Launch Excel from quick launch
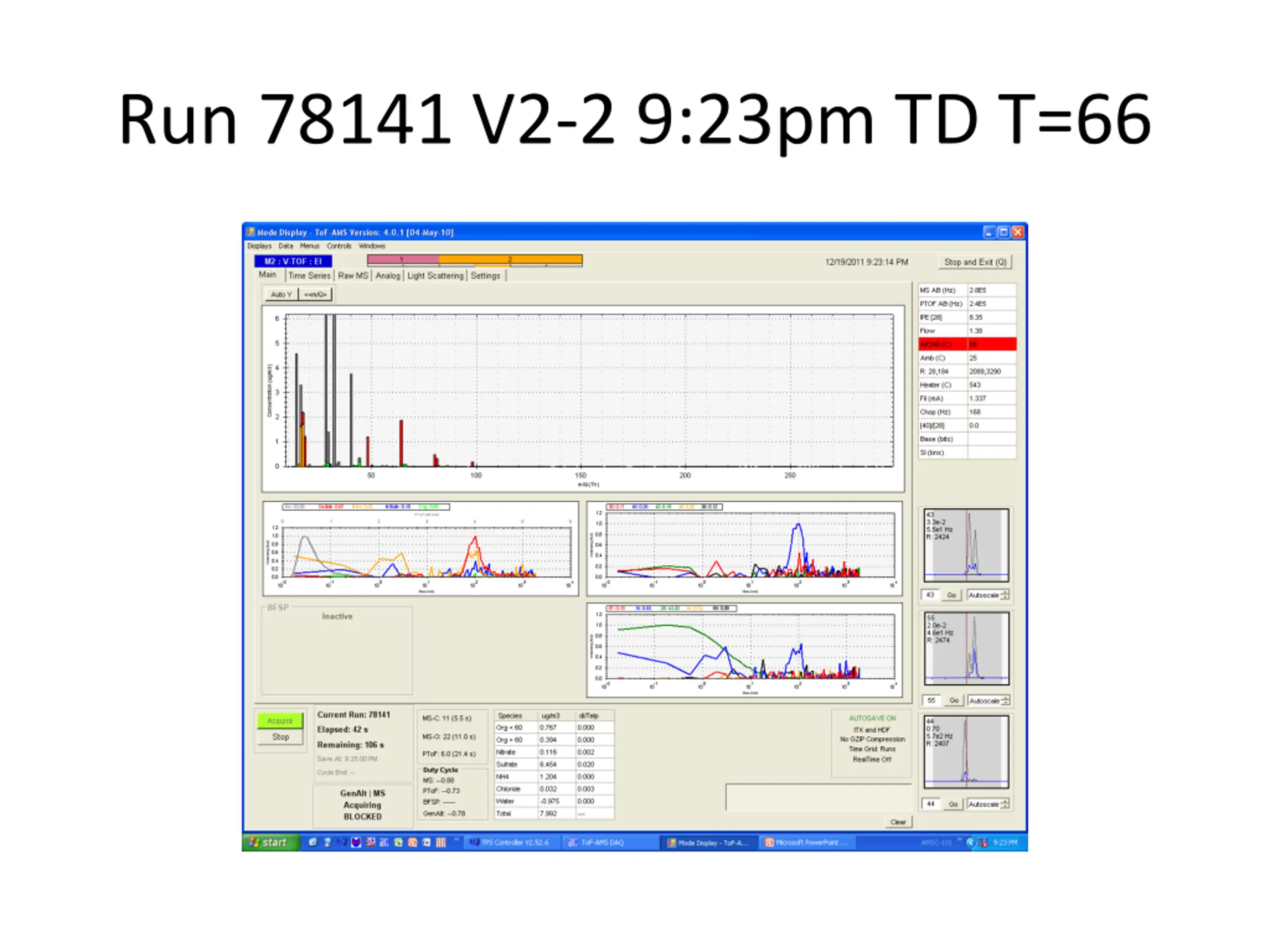The height and width of the screenshot is (952, 1270). (398, 842)
